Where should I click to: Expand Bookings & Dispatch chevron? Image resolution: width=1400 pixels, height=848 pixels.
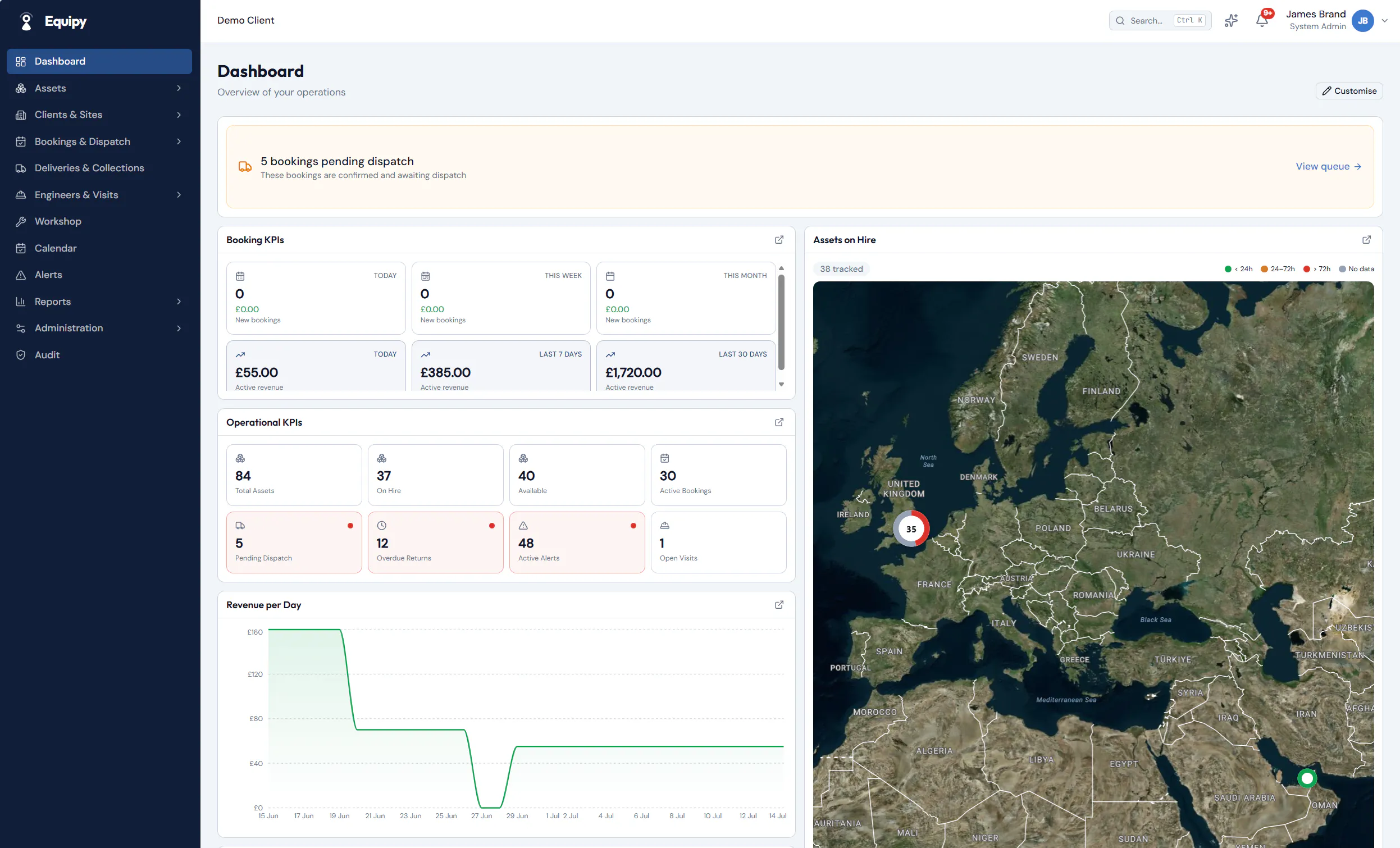[x=179, y=142]
